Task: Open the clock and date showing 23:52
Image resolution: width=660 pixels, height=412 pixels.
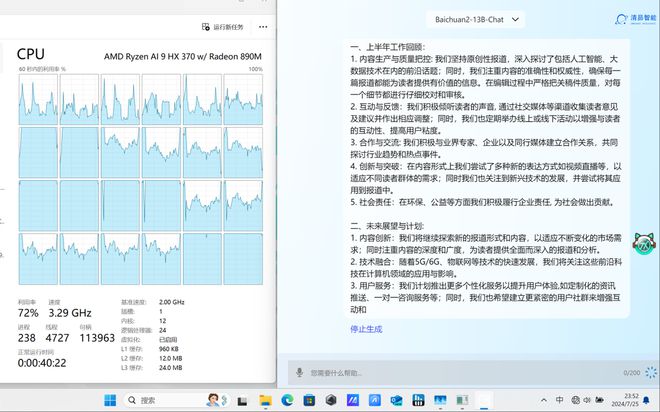Action: click(x=625, y=400)
